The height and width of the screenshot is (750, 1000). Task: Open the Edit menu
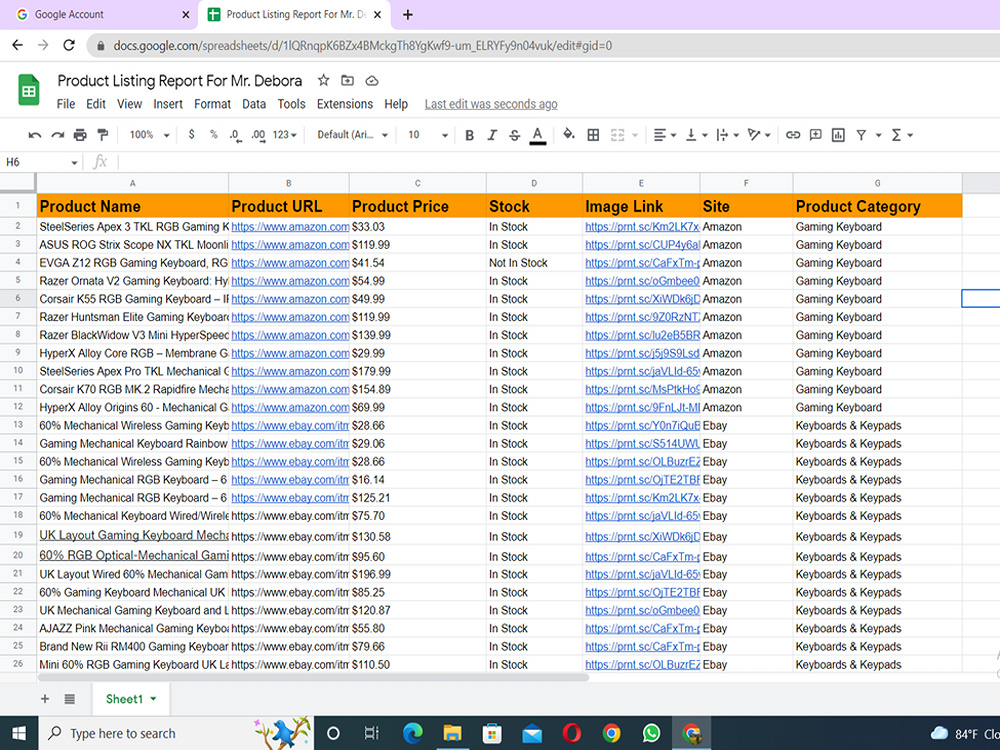pyautogui.click(x=96, y=104)
